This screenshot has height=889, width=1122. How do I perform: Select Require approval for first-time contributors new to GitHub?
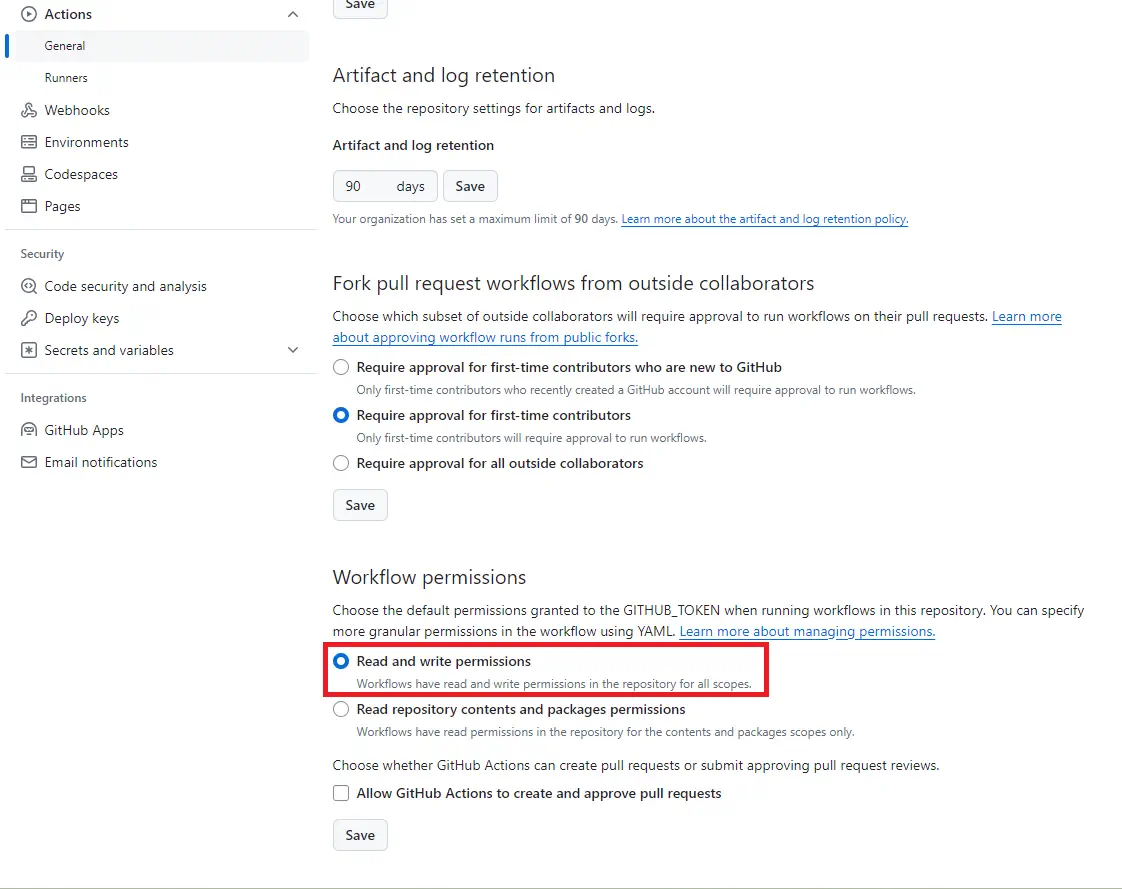[x=340, y=367]
